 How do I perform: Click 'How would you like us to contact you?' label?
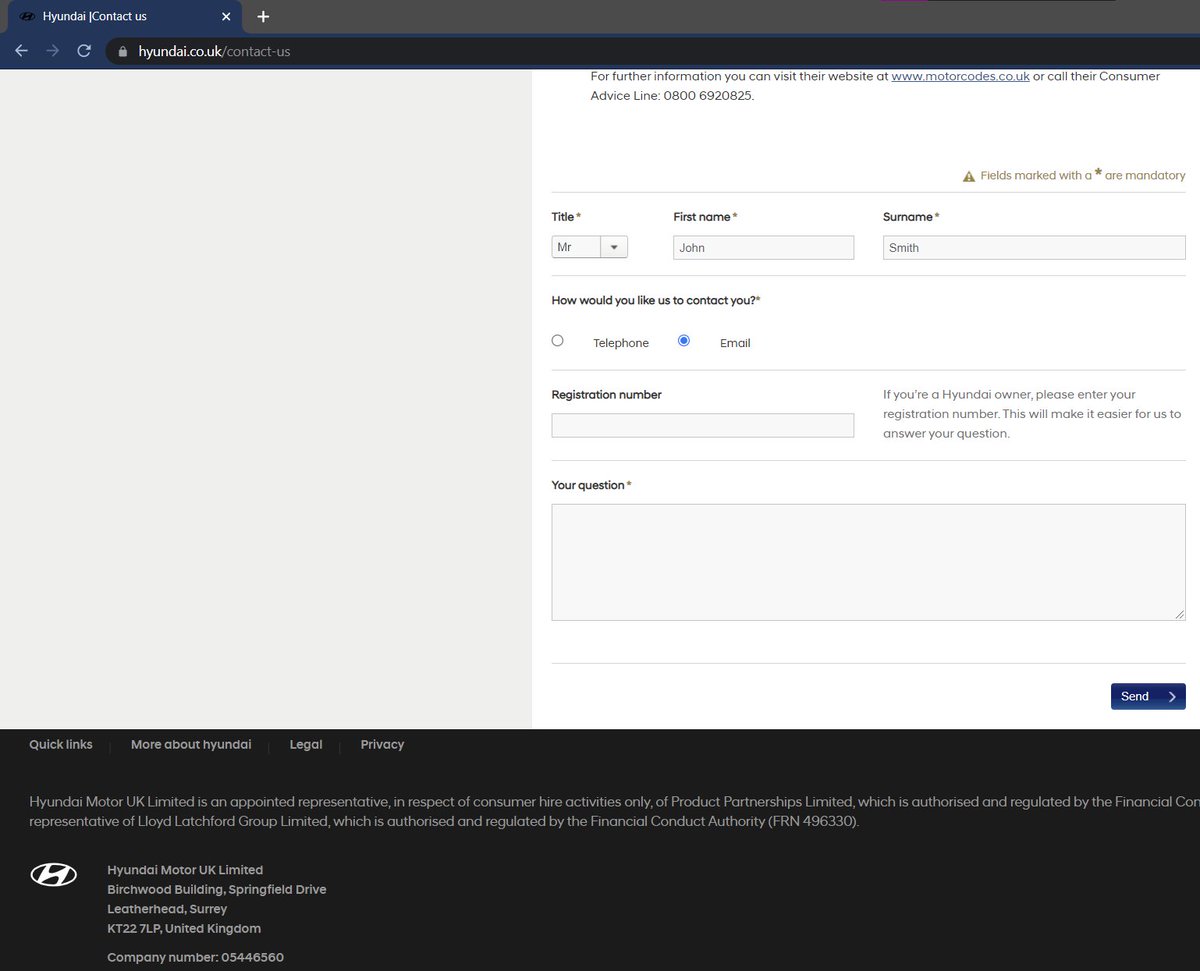[x=656, y=300]
